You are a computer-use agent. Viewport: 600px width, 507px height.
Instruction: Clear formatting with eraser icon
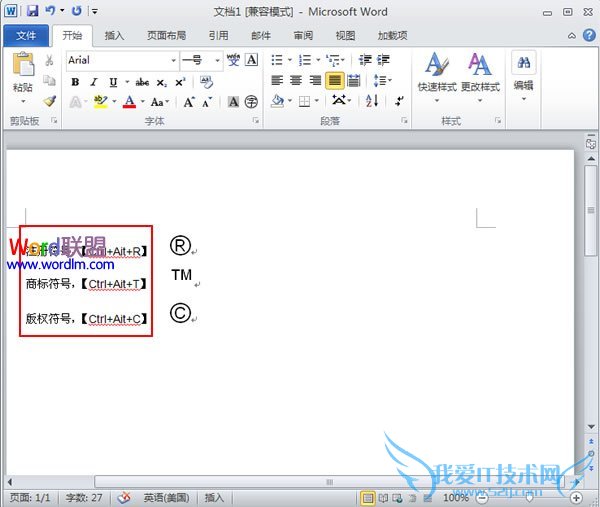(207, 82)
